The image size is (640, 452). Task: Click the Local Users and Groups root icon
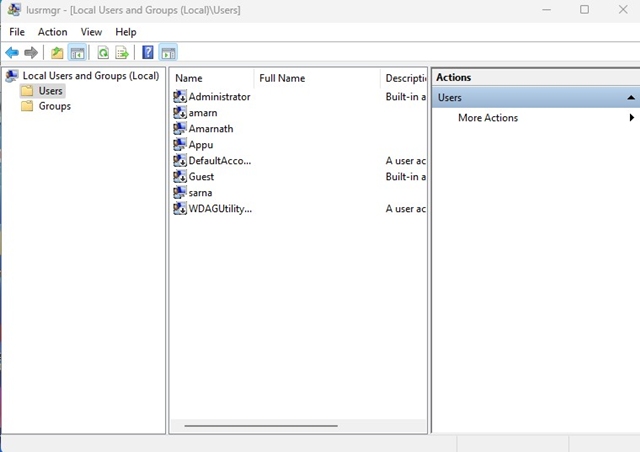tap(12, 76)
